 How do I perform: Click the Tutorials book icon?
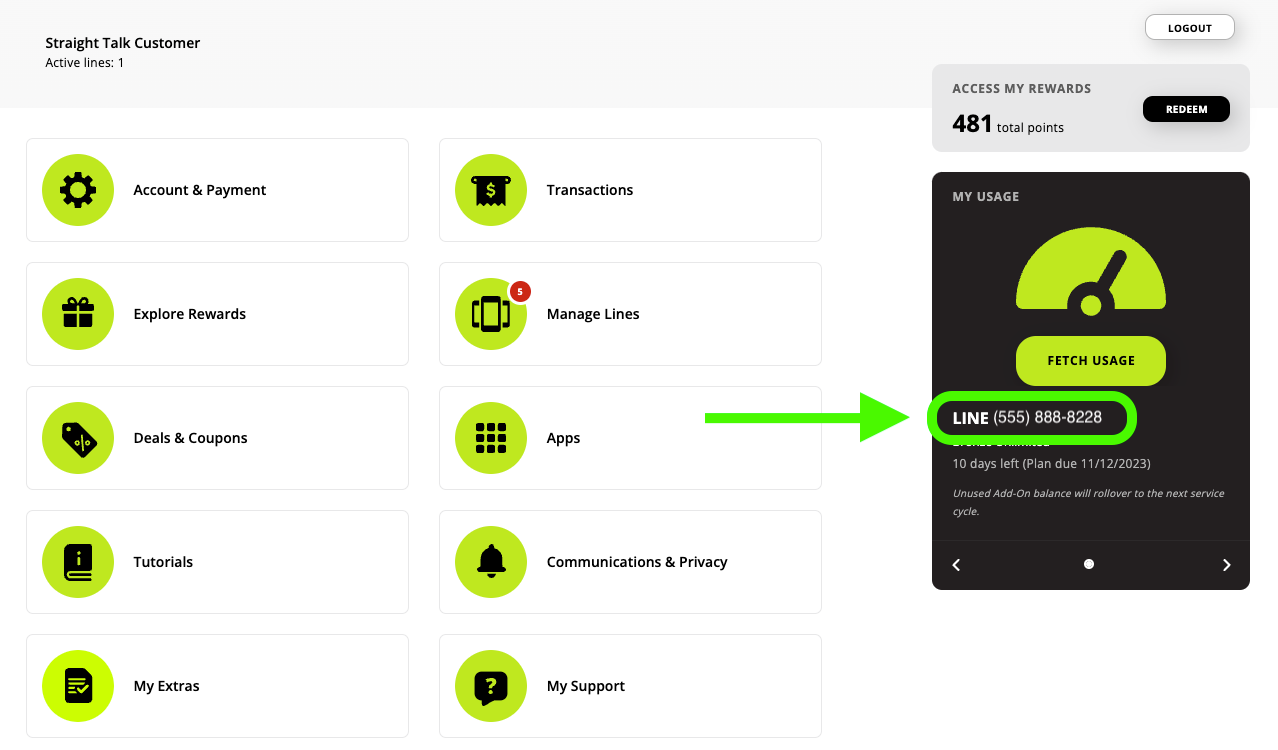click(x=78, y=562)
